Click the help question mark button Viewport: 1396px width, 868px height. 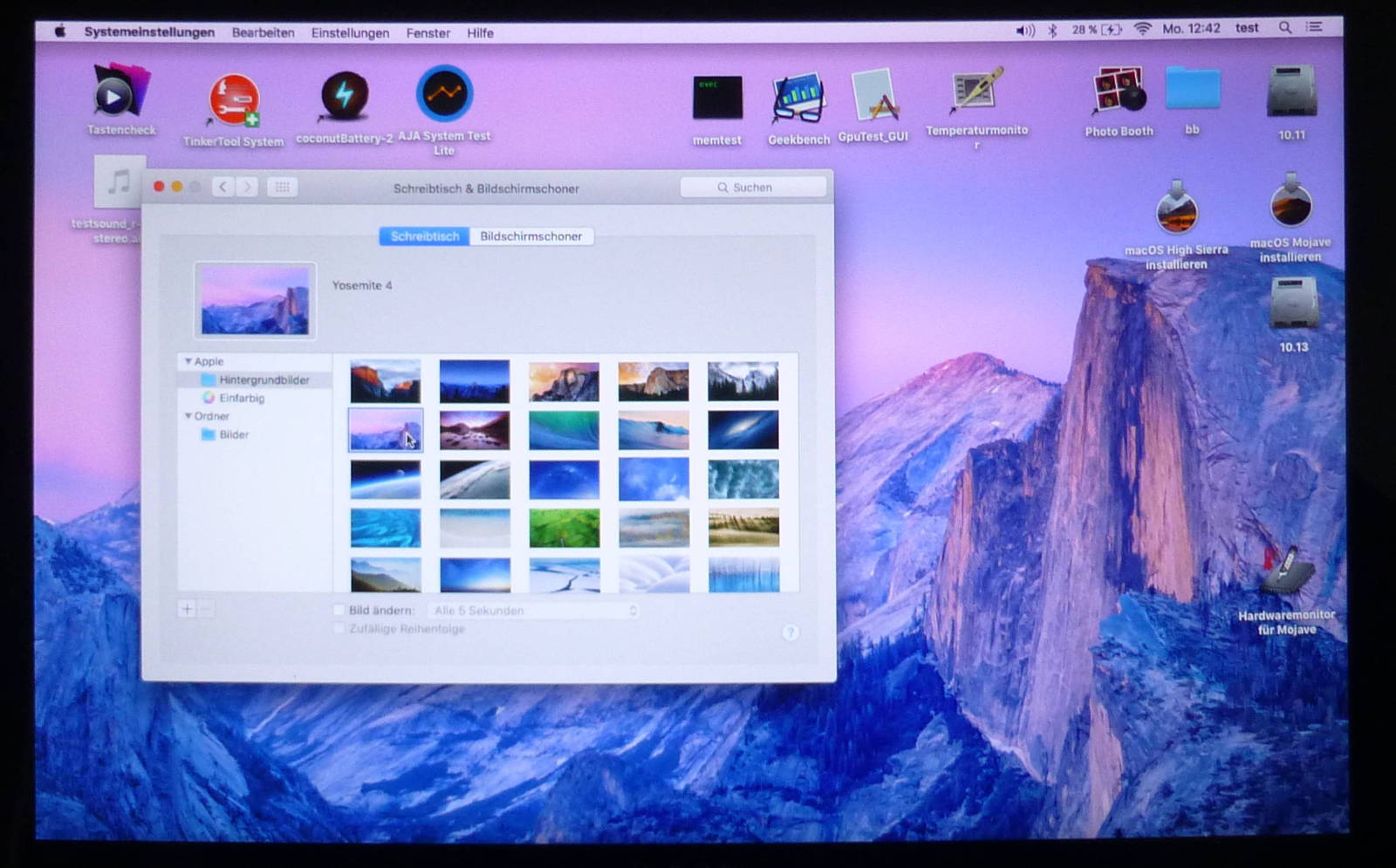click(x=790, y=632)
